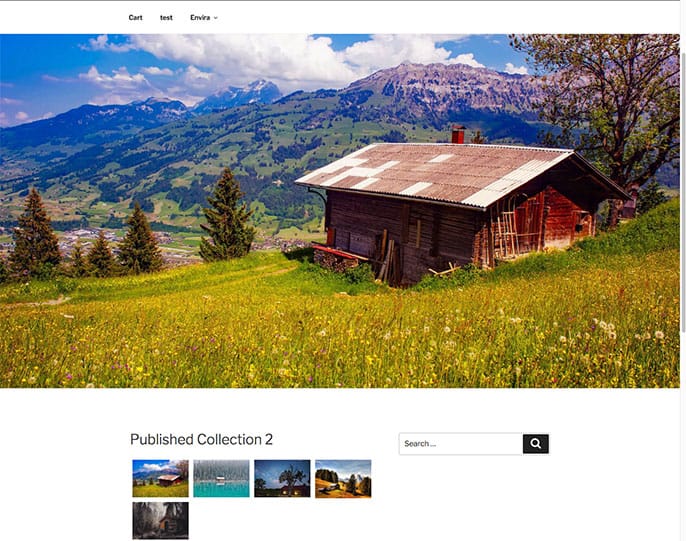The image size is (686, 541).
Task: Select the first thumbnail in the collection
Action: (161, 478)
